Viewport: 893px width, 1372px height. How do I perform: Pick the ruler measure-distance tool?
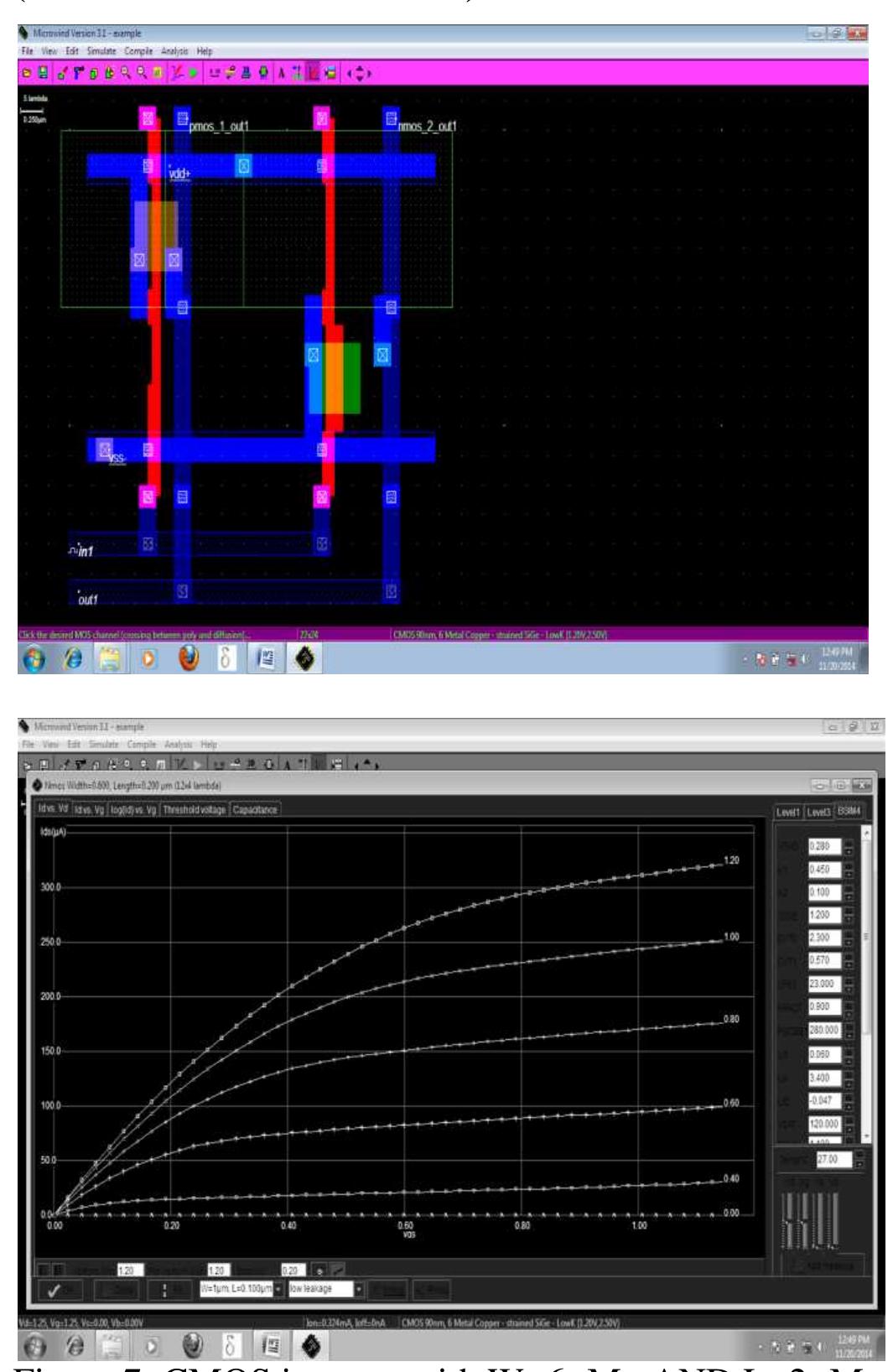click(215, 73)
